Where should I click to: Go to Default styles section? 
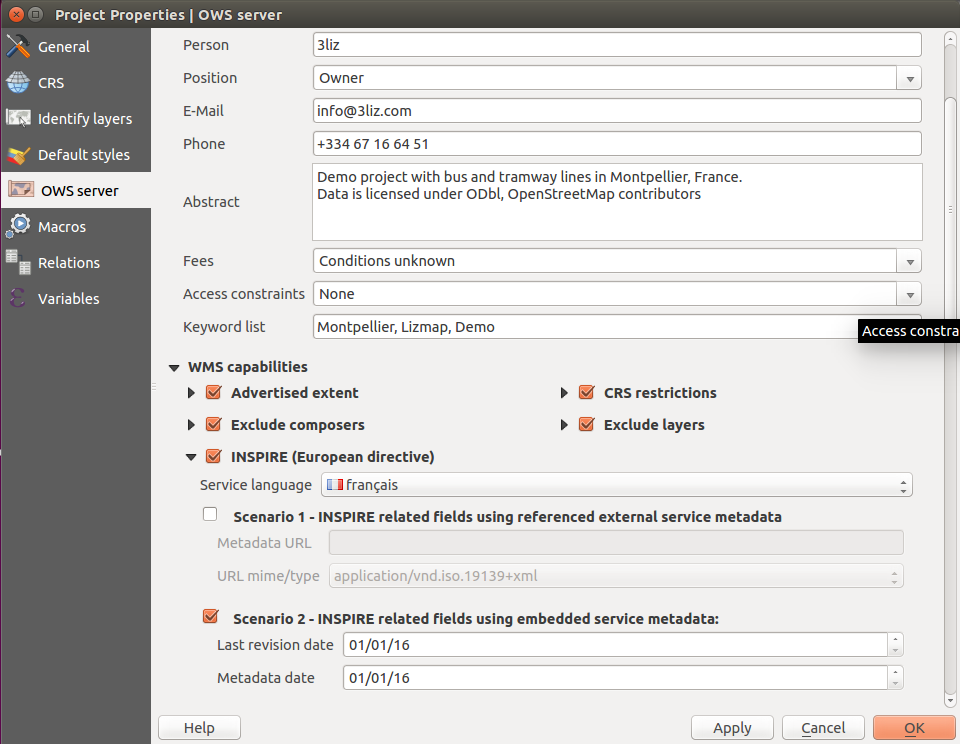pos(76,155)
